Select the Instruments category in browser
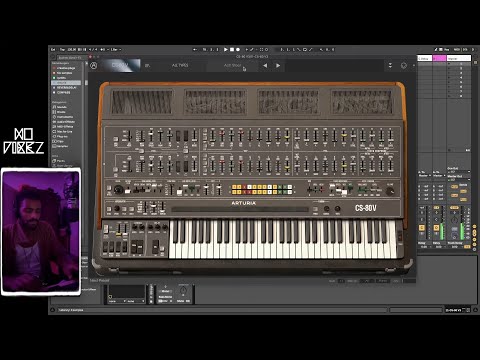 click(x=63, y=117)
